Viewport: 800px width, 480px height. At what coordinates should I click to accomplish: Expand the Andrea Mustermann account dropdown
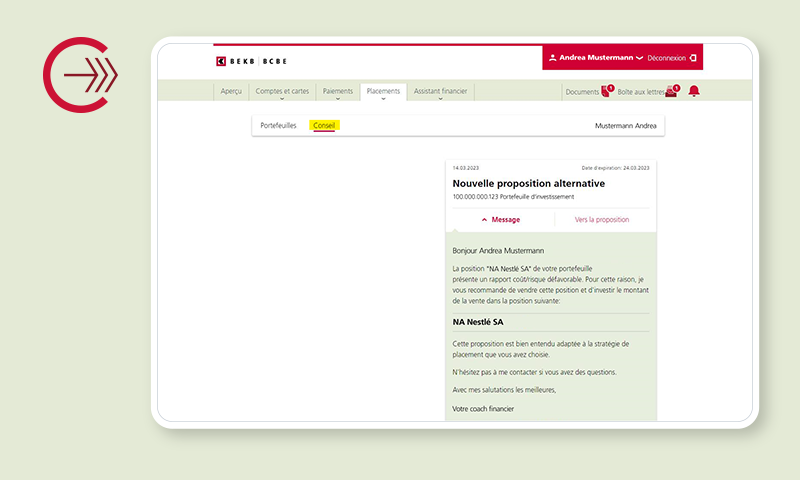639,58
